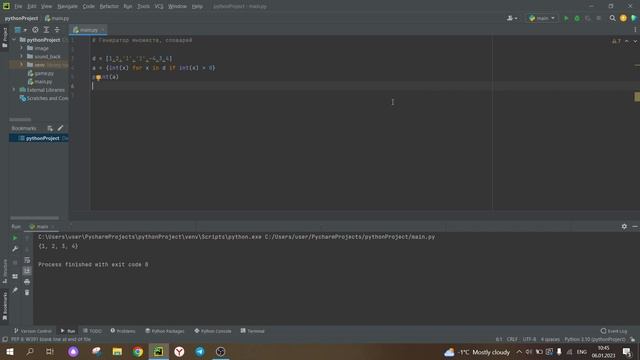Open the Python Packages tool window
The height and width of the screenshot is (360, 640).
(x=165, y=331)
